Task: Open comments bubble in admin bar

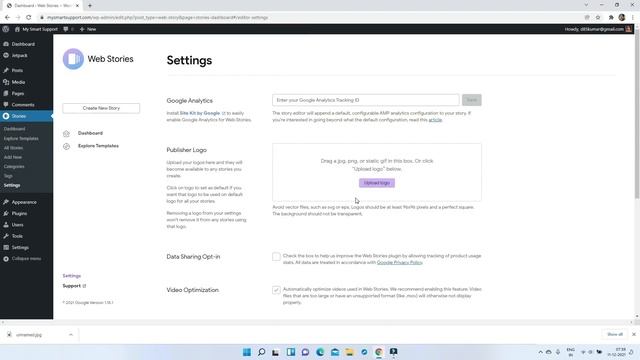Action: pyautogui.click(x=68, y=29)
